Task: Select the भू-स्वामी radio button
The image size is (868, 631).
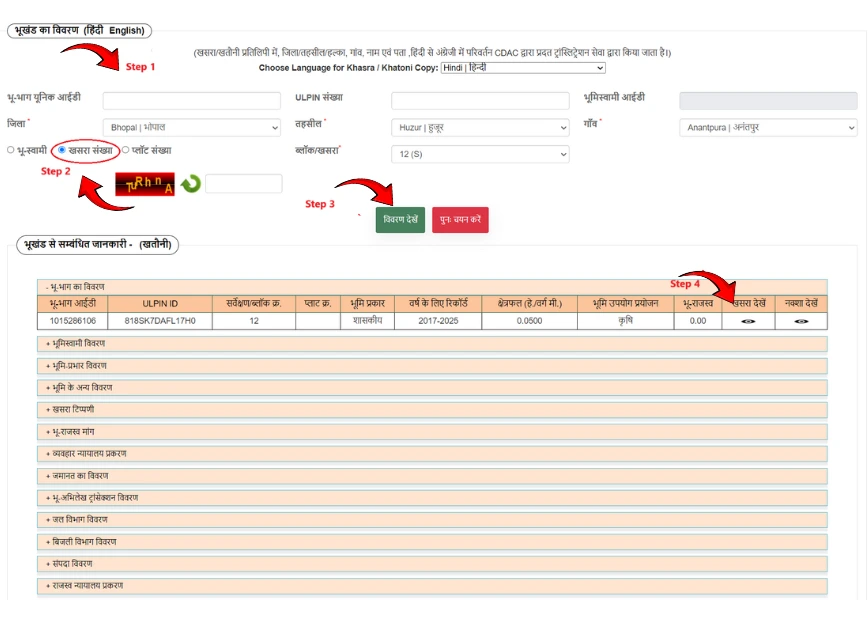Action: (x=11, y=150)
